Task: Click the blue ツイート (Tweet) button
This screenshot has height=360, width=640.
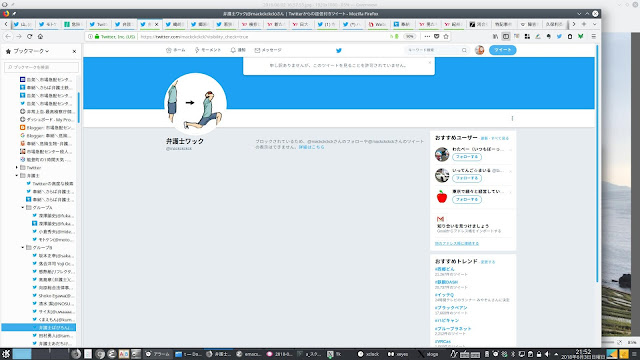Action: tap(502, 50)
